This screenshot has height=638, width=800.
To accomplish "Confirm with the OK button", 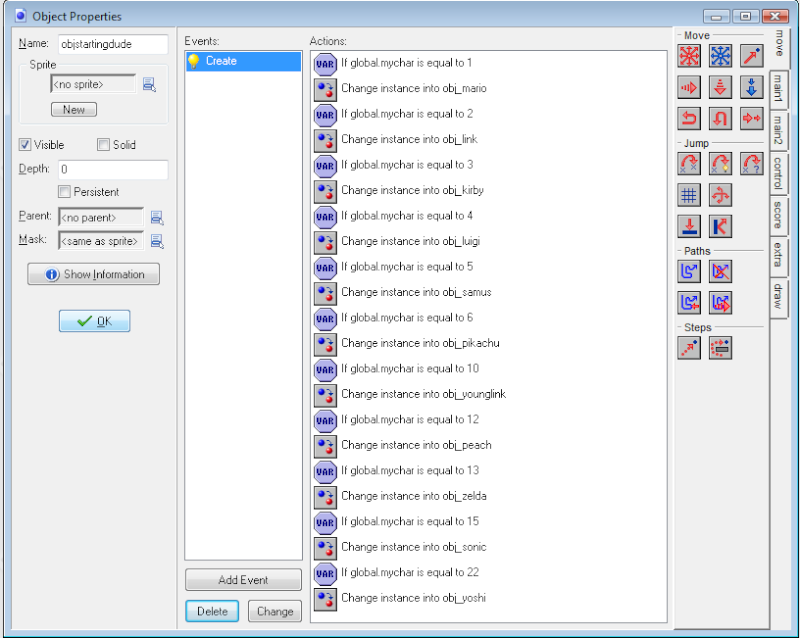I will pyautogui.click(x=94, y=321).
